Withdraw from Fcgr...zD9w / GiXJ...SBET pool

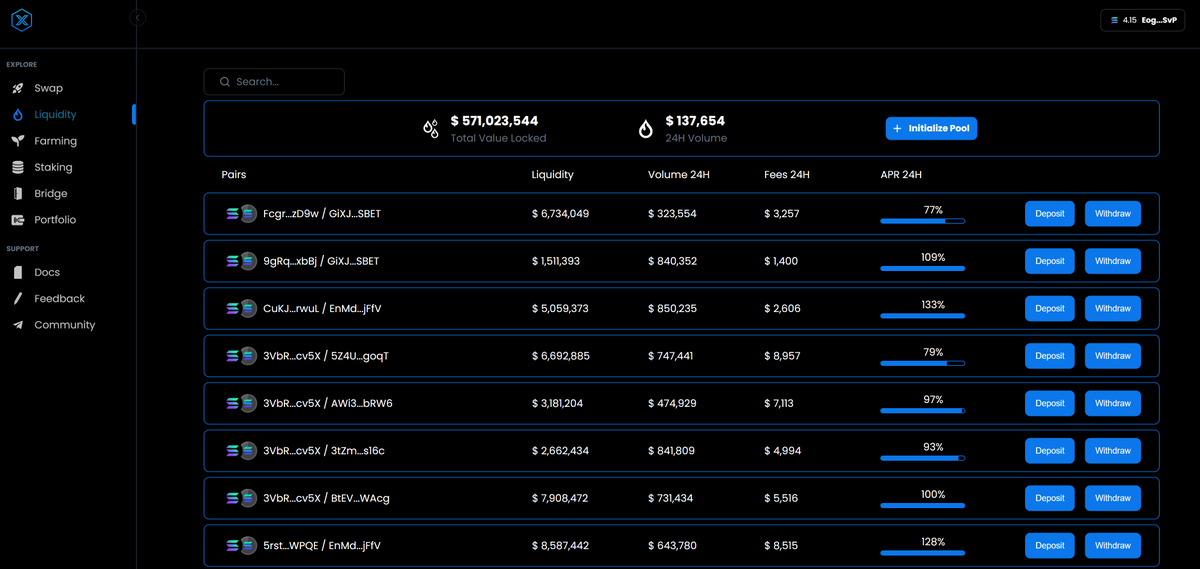pos(1113,213)
